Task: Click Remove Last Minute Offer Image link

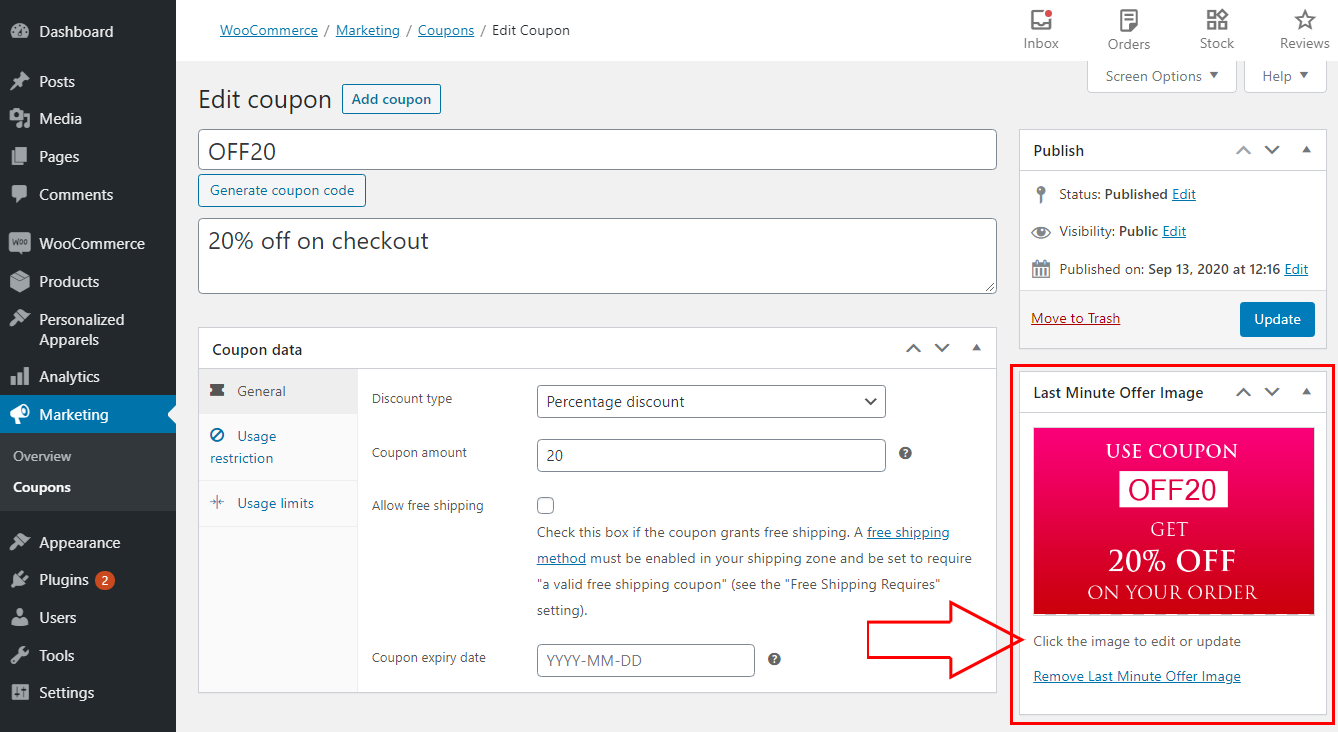Action: coord(1137,676)
